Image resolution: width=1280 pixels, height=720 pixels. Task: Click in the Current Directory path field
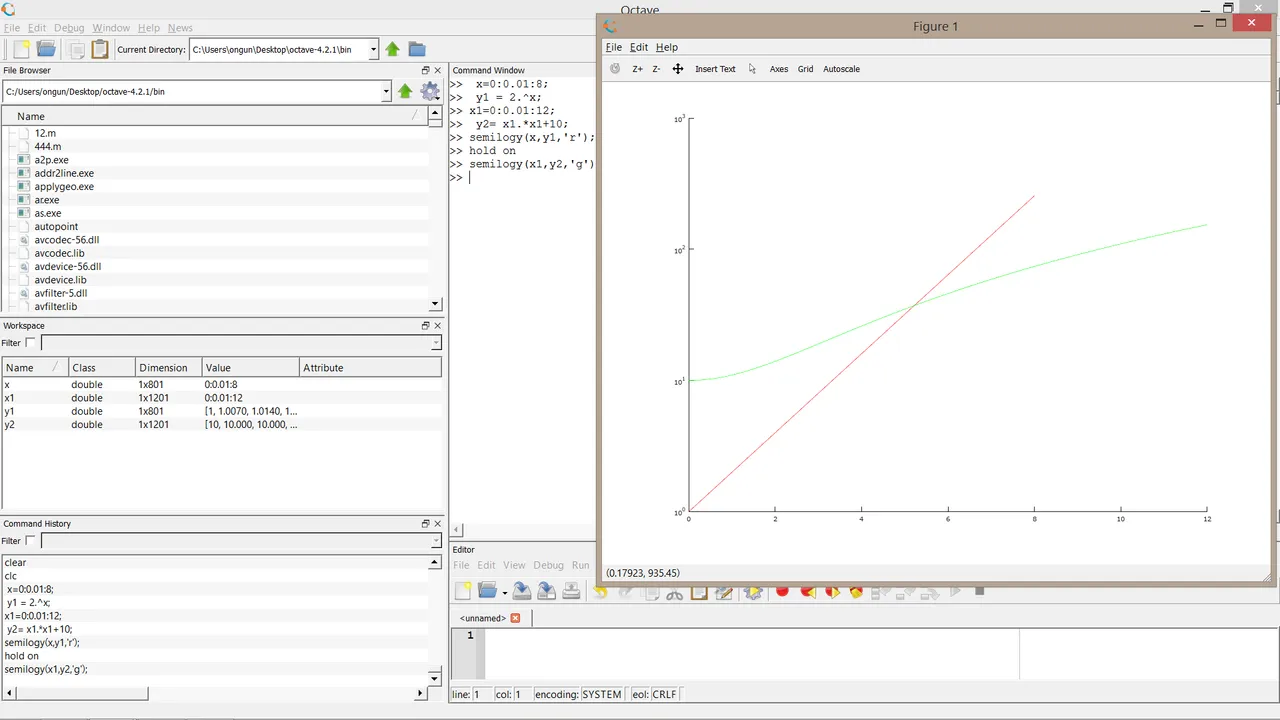(278, 49)
